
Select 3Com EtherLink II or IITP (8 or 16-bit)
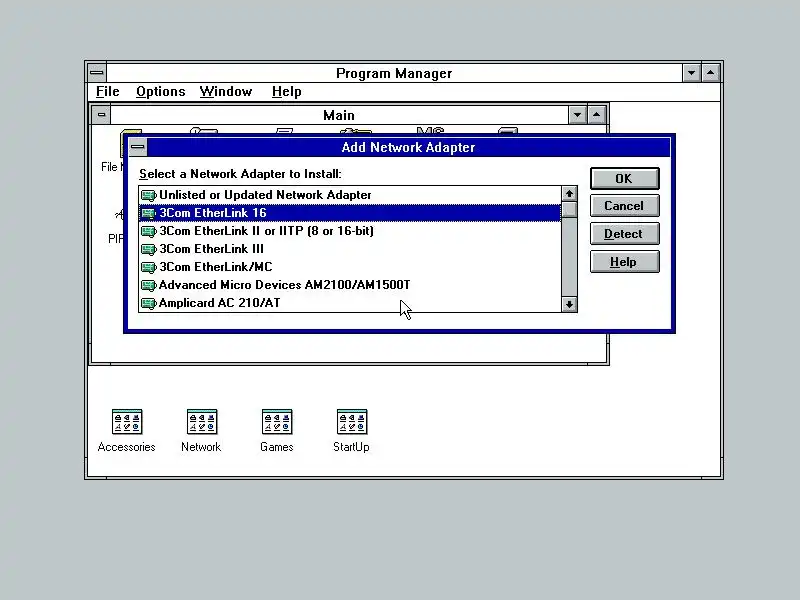349,231
